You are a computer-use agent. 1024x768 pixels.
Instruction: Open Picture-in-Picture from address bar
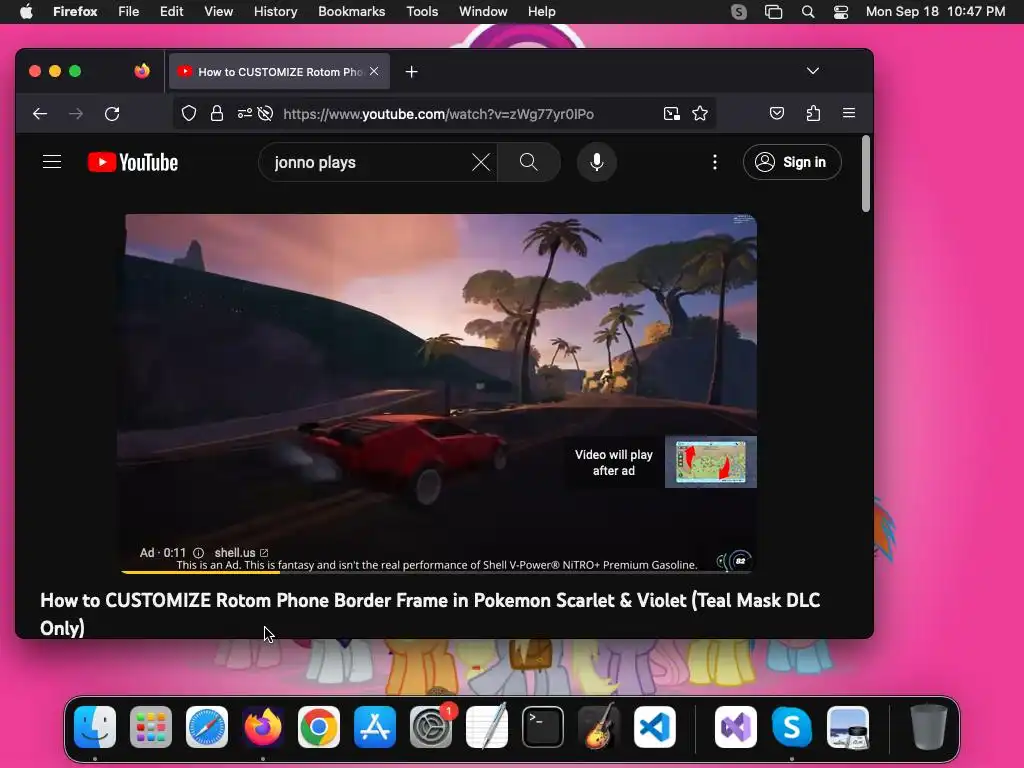click(671, 114)
